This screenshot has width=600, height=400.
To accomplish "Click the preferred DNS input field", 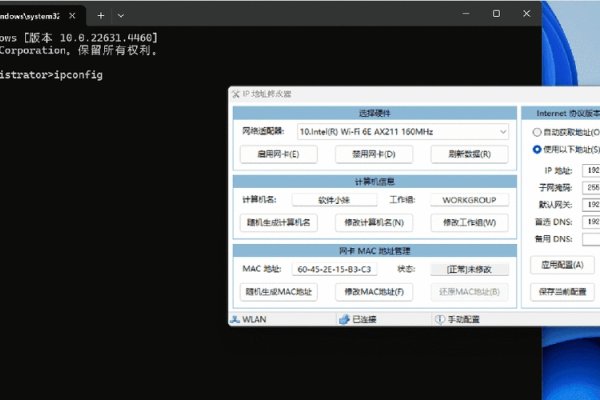I will click(591, 222).
